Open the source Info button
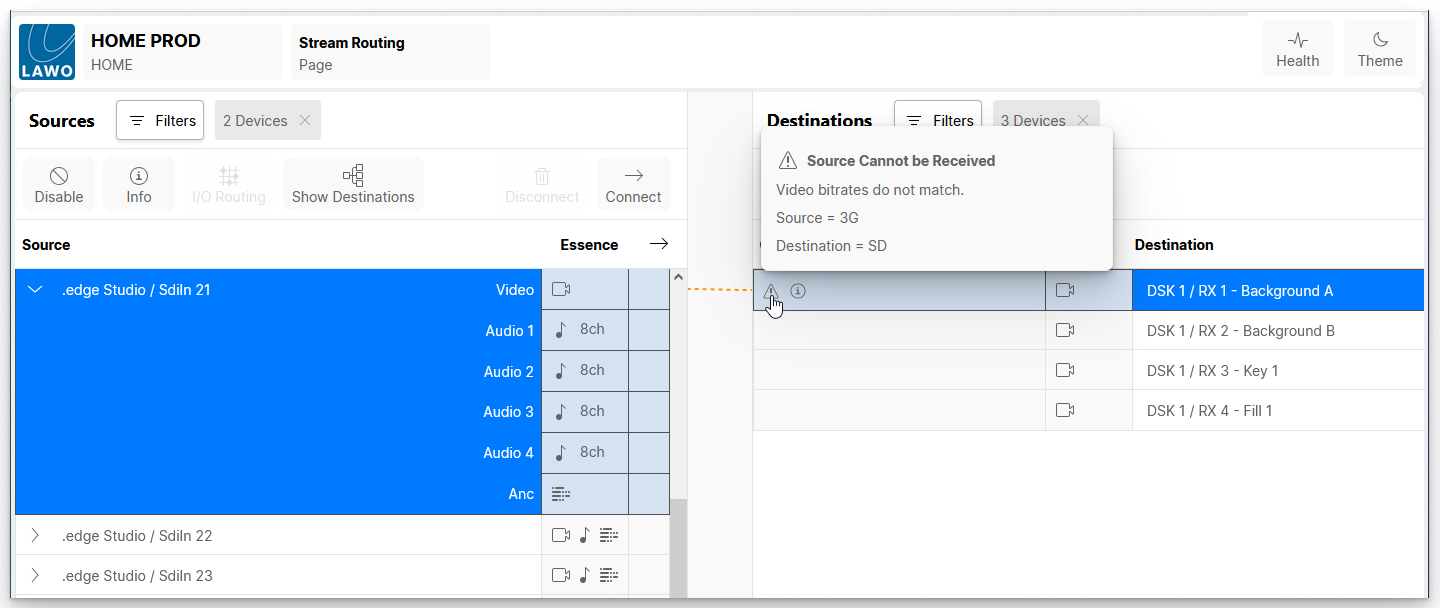The image size is (1440, 608). pos(139,185)
